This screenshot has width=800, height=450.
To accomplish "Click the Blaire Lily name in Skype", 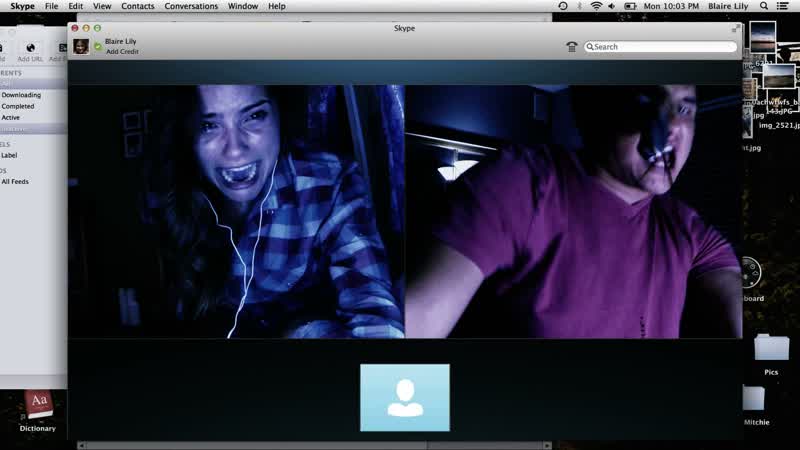I will 120,41.
